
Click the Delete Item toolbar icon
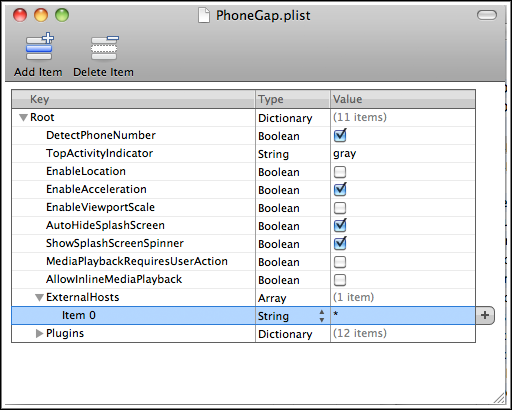[x=105, y=48]
